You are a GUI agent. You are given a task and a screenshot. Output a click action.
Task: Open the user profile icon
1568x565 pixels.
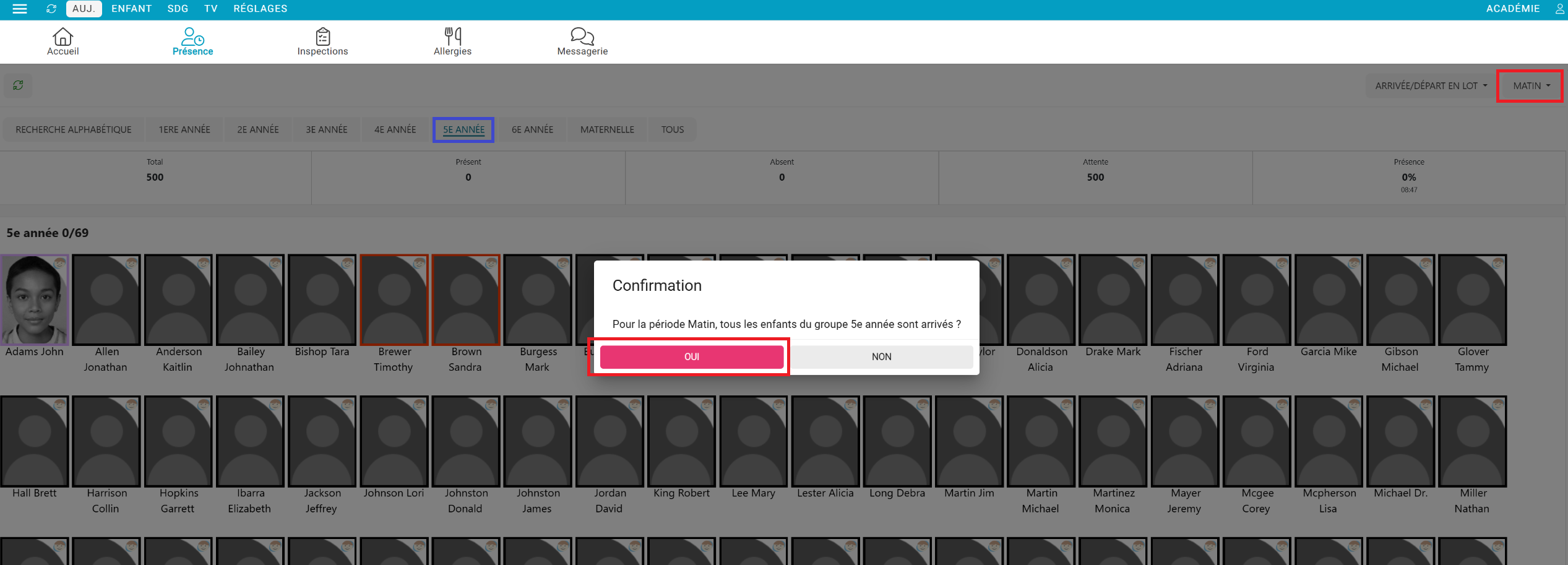point(1559,9)
